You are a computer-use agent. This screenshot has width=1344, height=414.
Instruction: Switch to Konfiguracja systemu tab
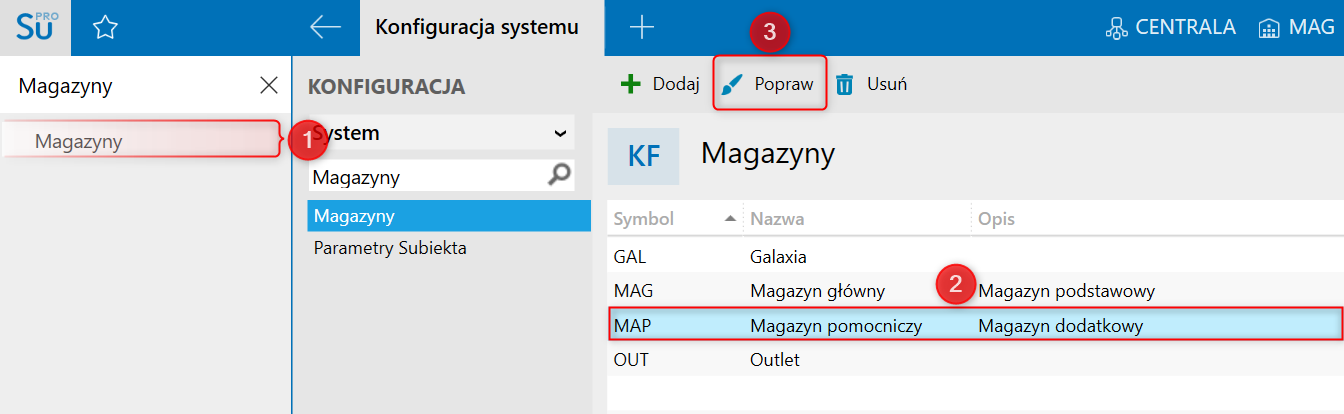click(x=476, y=28)
